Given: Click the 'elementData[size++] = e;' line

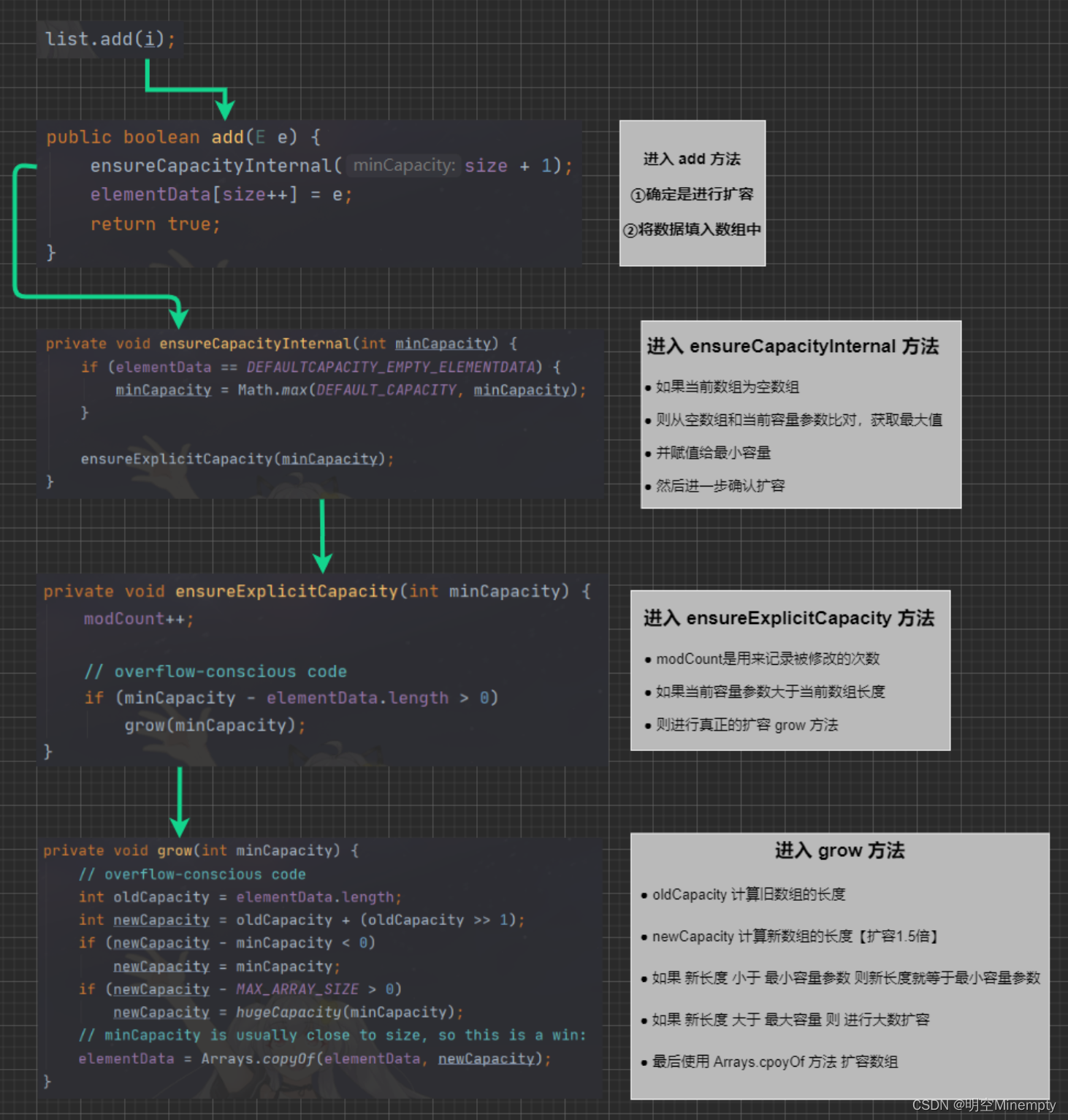Looking at the screenshot, I should point(221,194).
